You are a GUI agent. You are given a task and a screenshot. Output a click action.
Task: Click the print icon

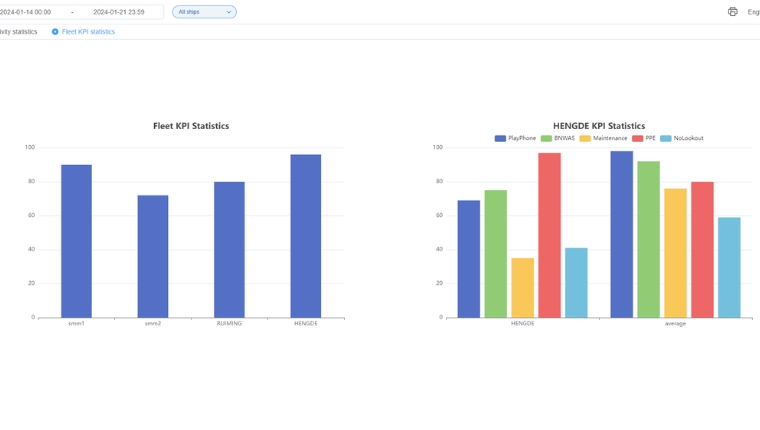click(x=732, y=12)
